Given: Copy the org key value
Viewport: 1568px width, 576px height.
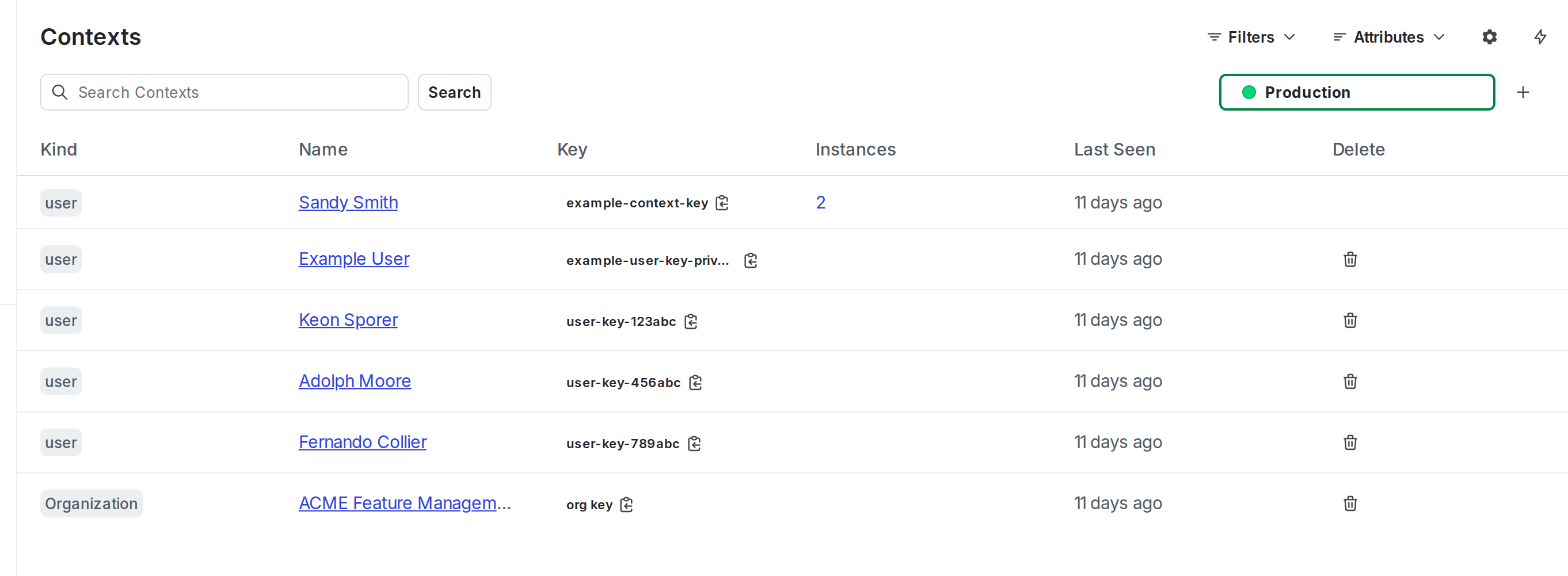Looking at the screenshot, I should tap(626, 504).
